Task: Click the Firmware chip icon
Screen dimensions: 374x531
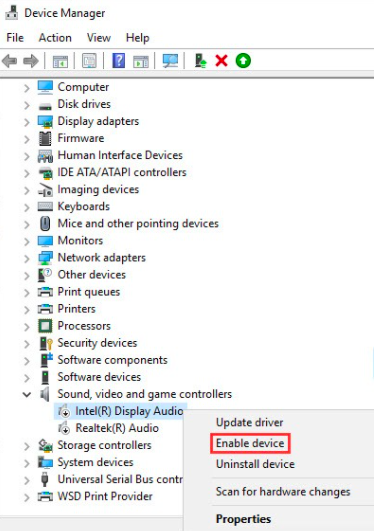Action: click(45, 138)
